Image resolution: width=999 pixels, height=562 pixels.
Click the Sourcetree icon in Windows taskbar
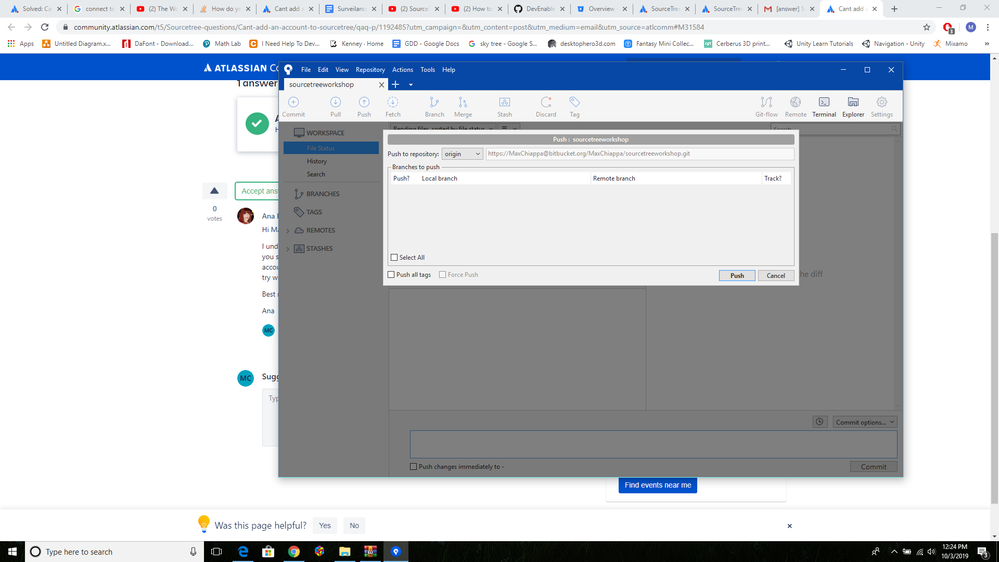tap(396, 552)
